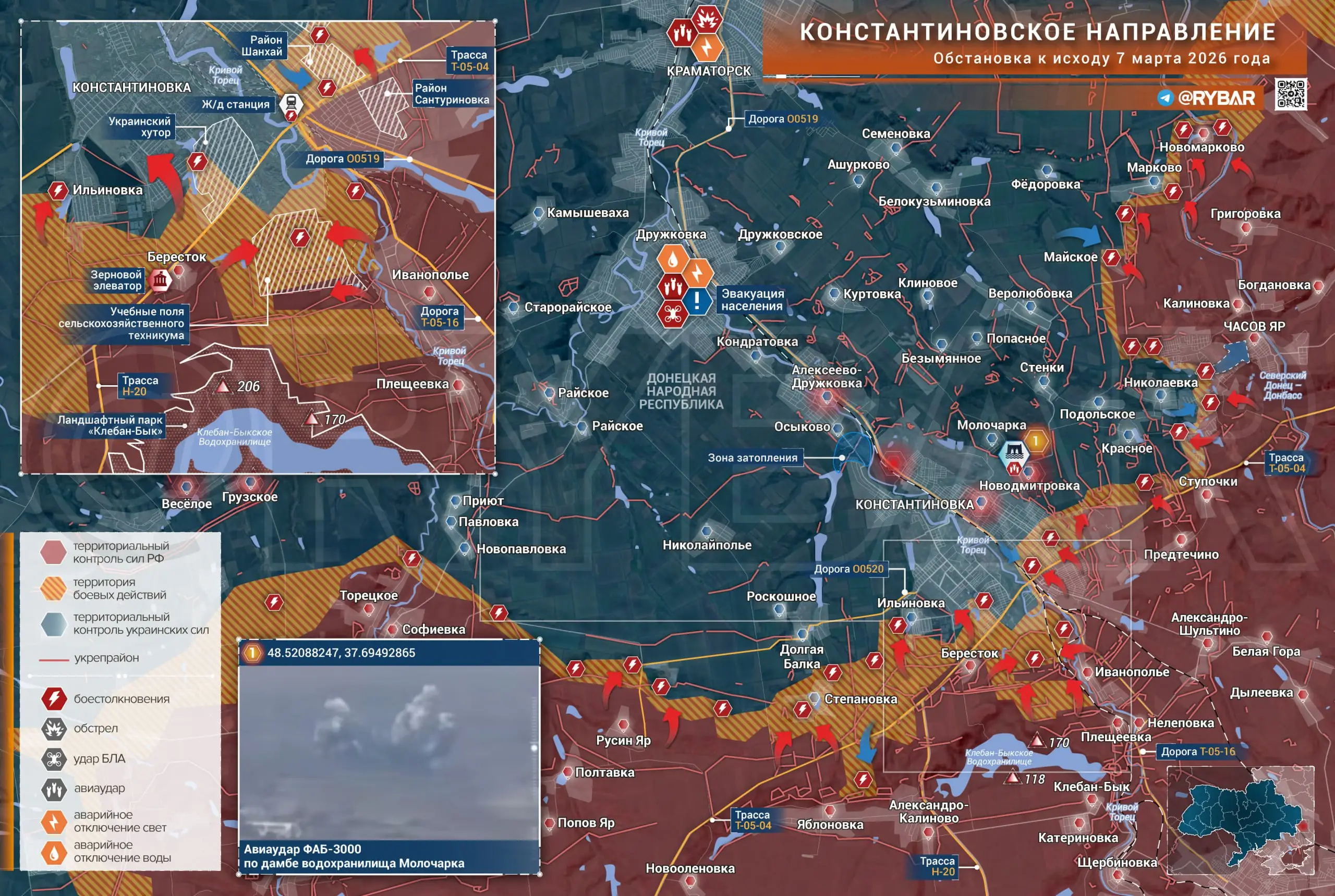Click the orange numbered marker 1 by Молочарка

pos(1036,441)
